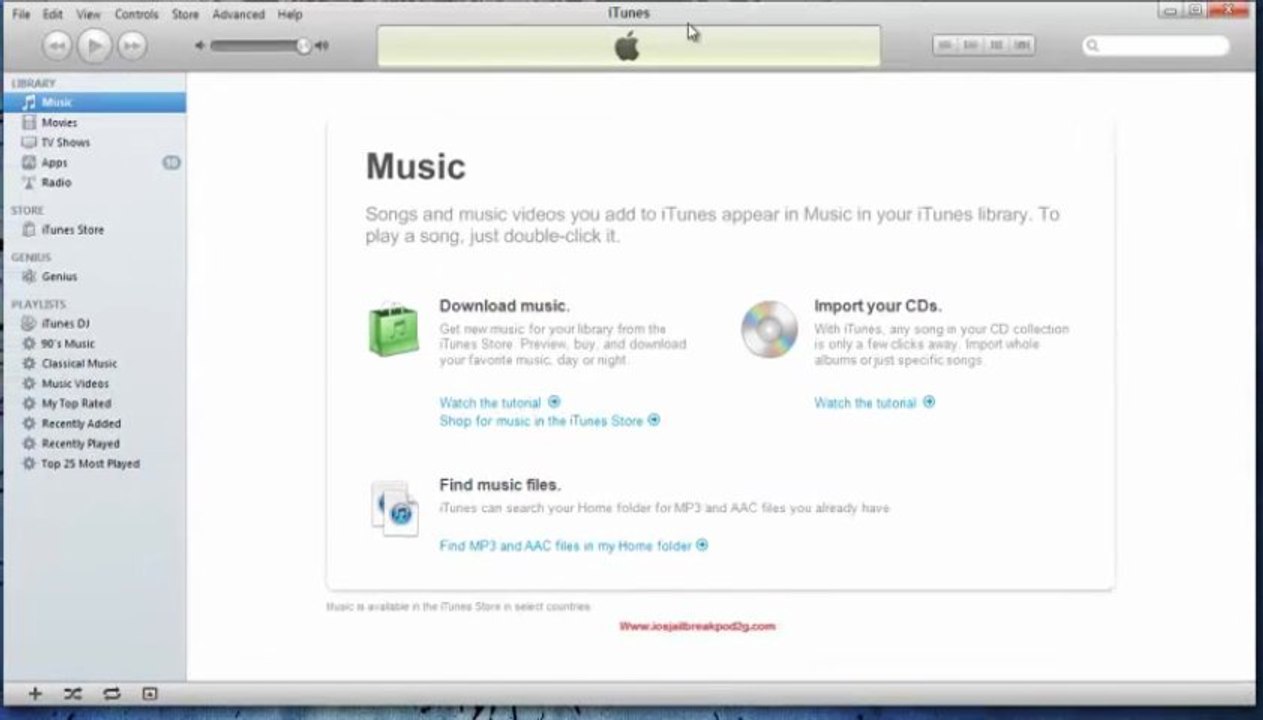Screen dimensions: 1263x720
Task: Open the View menu
Action: [88, 14]
